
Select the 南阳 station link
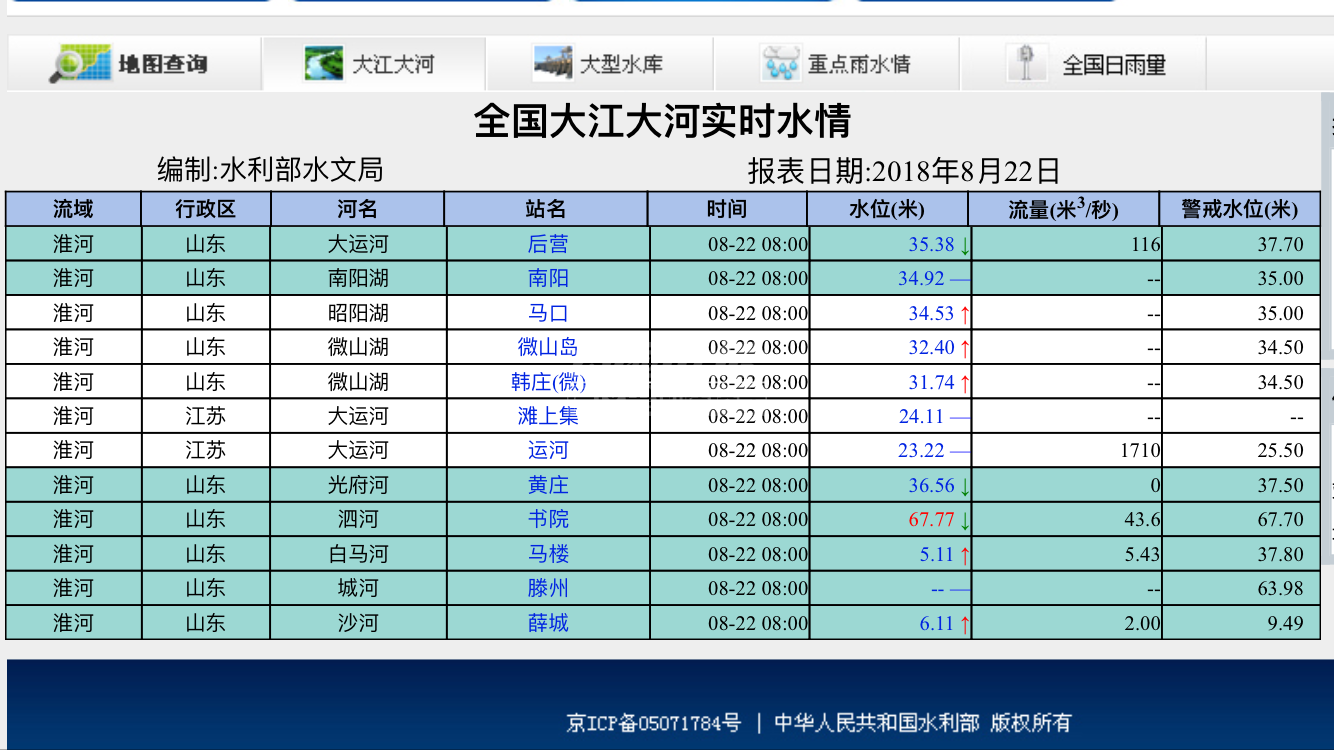[546, 278]
